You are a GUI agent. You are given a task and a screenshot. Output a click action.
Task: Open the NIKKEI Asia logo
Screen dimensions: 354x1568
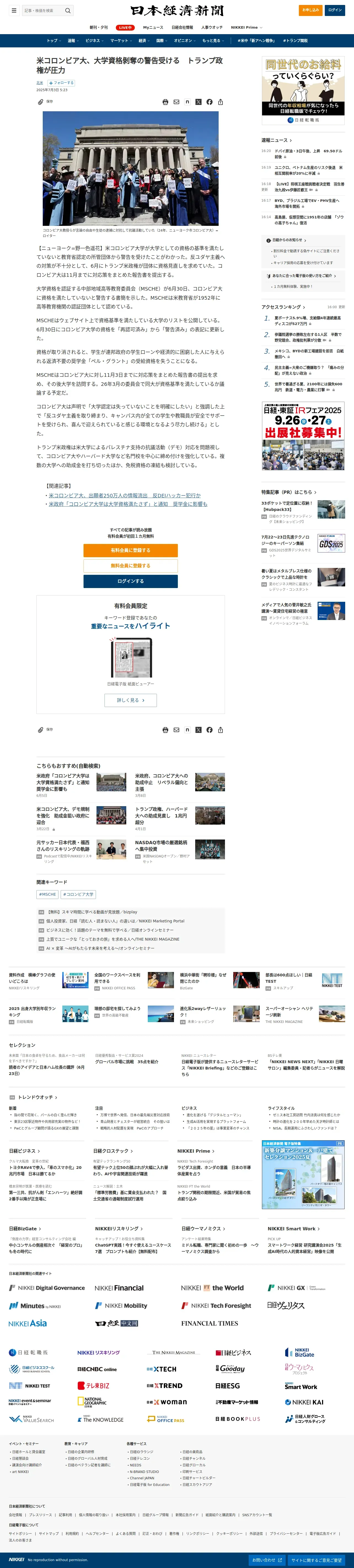[x=27, y=1323]
